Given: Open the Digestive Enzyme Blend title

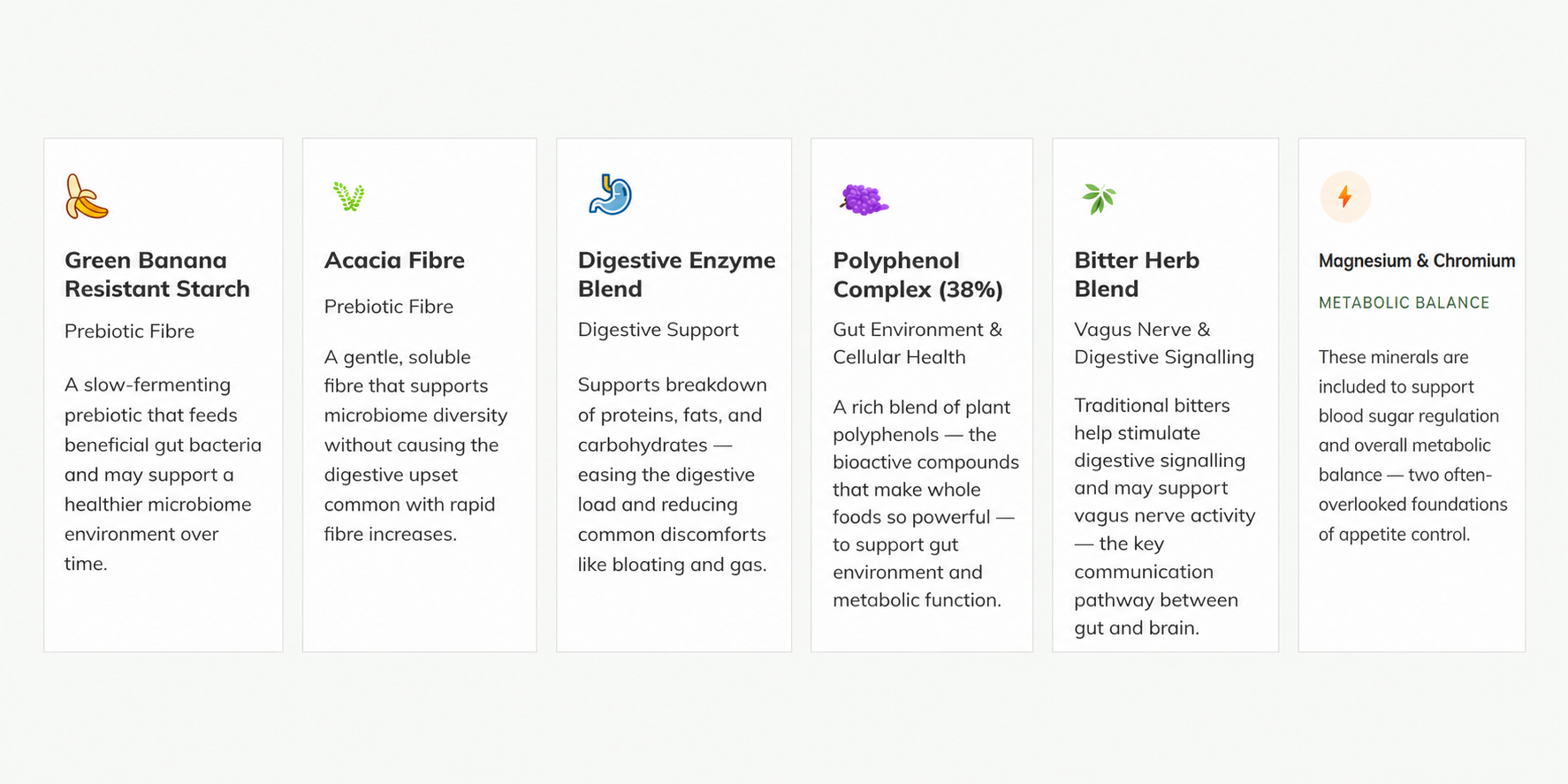Looking at the screenshot, I should click(676, 274).
